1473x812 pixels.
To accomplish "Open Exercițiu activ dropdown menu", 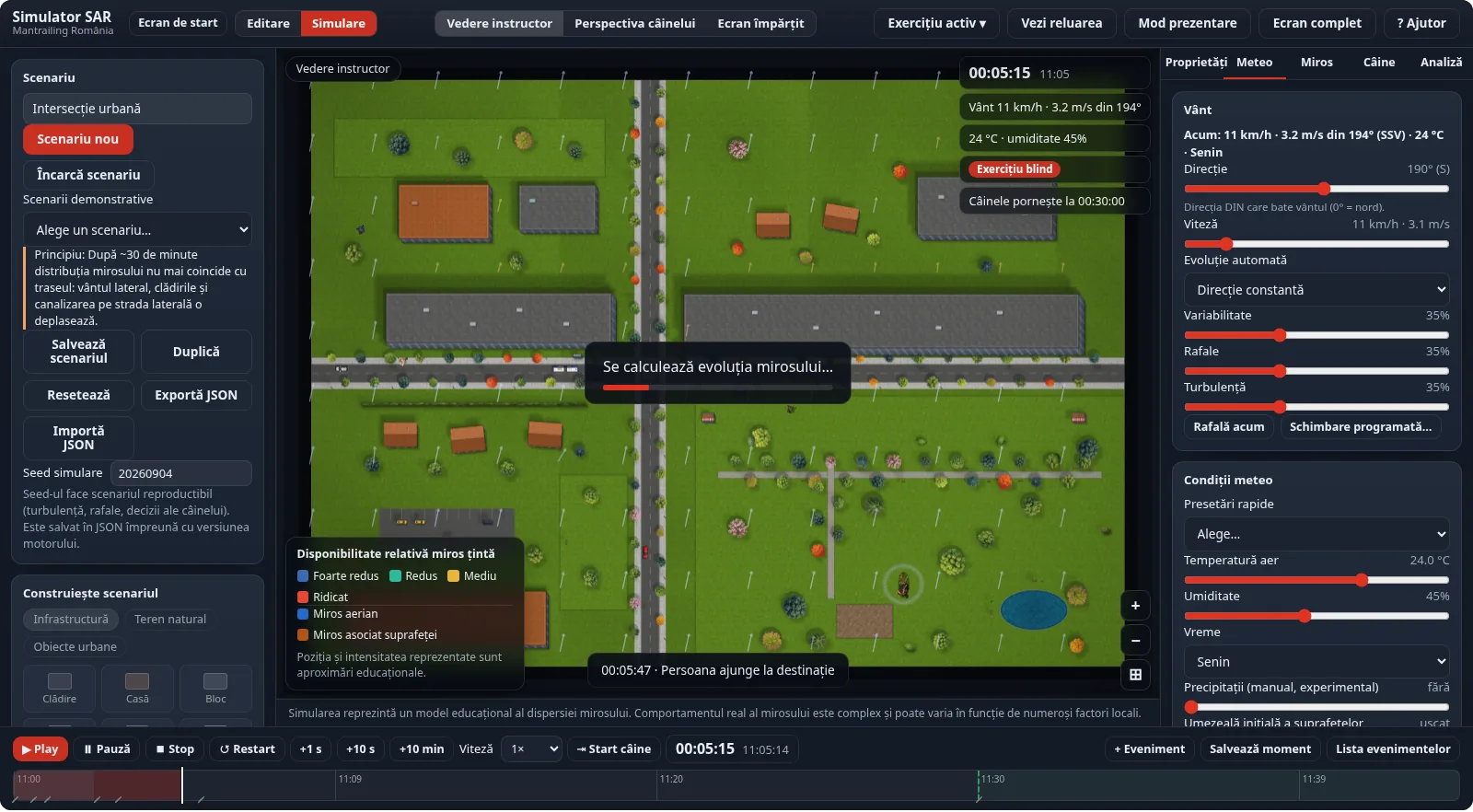I will click(x=936, y=23).
